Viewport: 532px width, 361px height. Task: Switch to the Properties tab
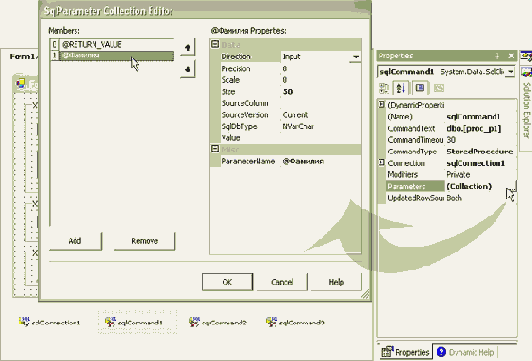(405, 353)
